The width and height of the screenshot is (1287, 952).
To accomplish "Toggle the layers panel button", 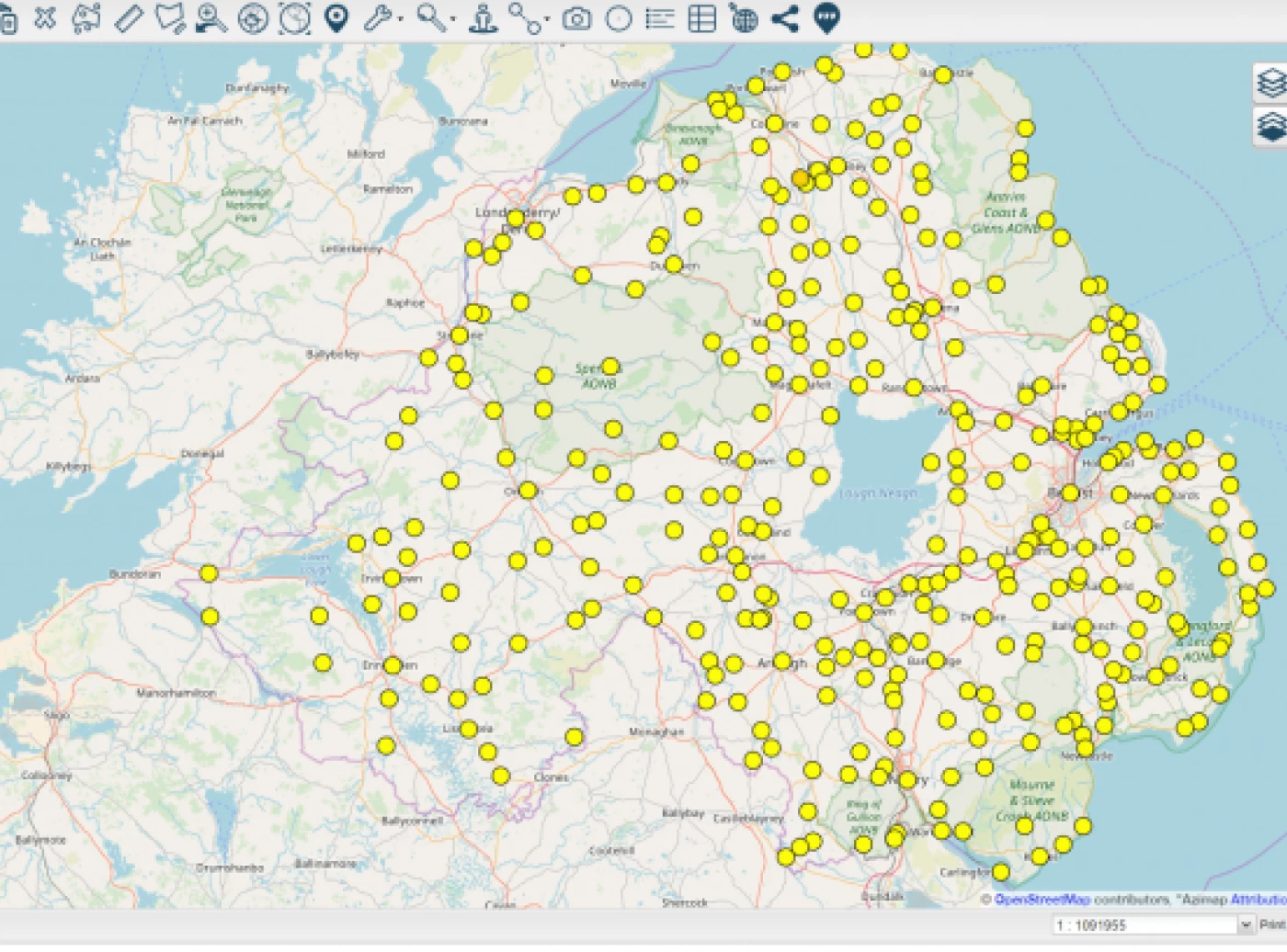I will click(x=1270, y=83).
